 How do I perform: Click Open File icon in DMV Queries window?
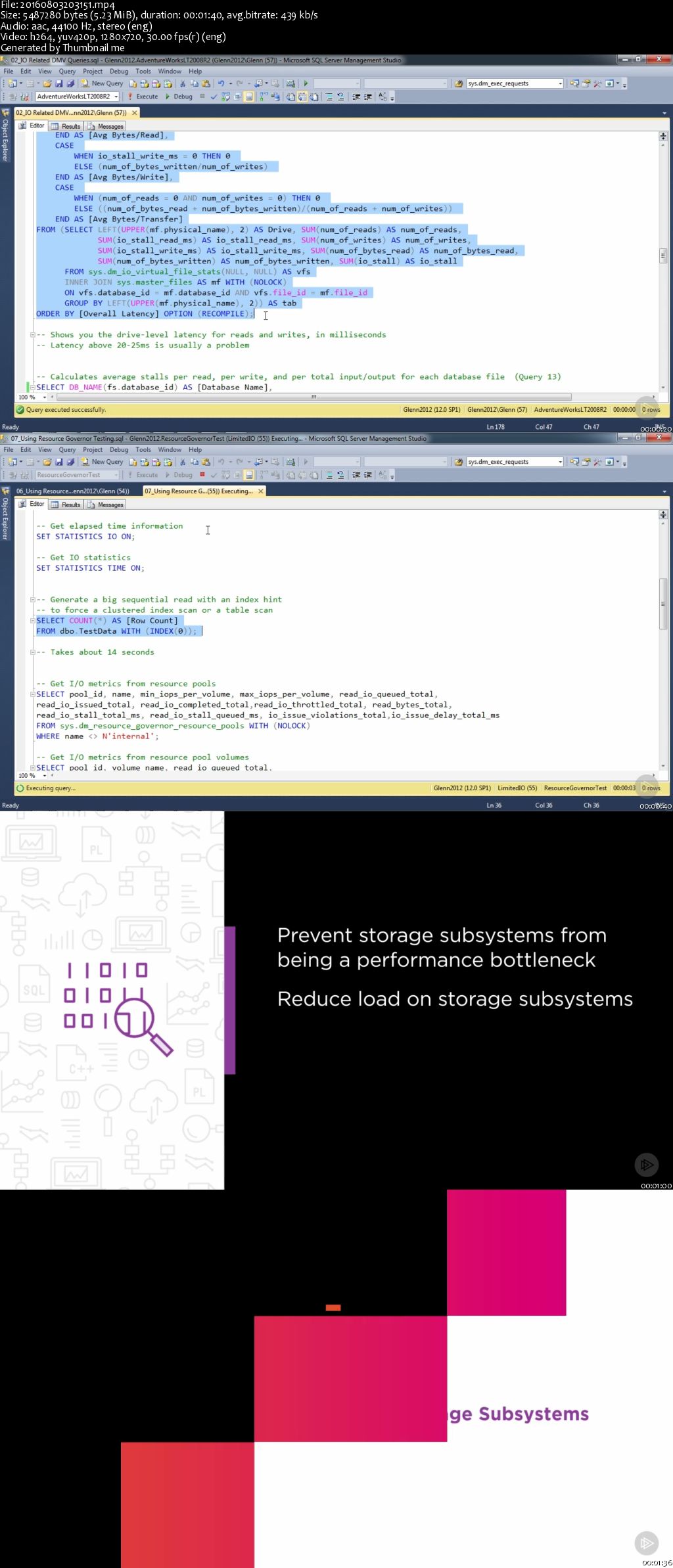47,83
